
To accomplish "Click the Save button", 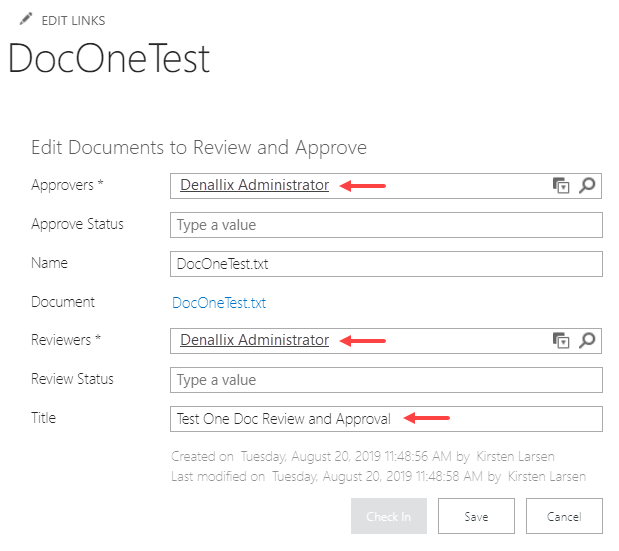I will click(x=476, y=516).
